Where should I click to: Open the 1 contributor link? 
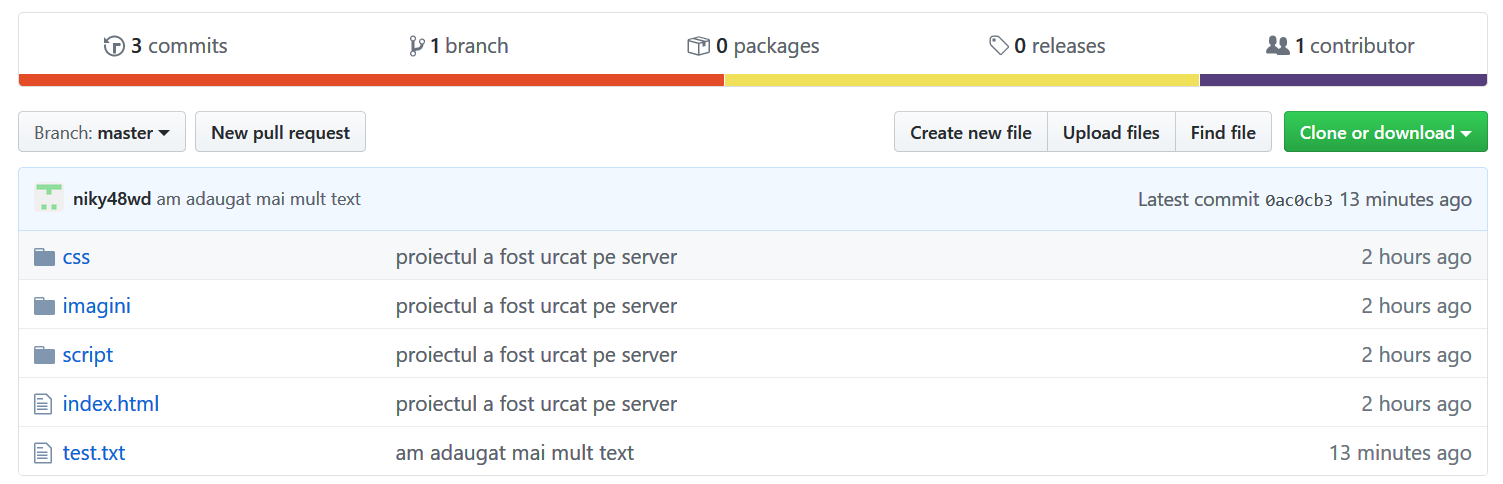(1340, 46)
